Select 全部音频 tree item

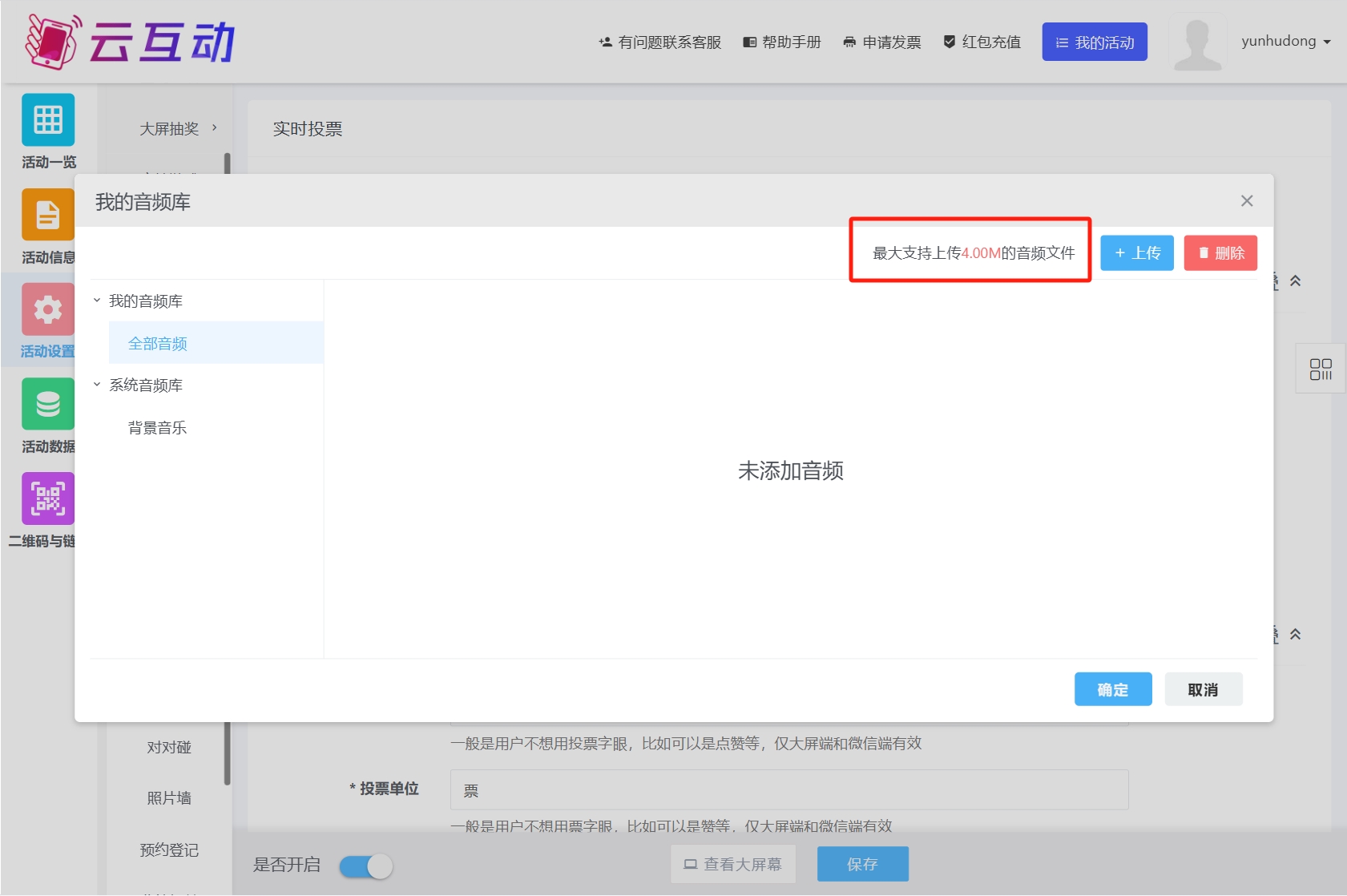(x=216, y=343)
